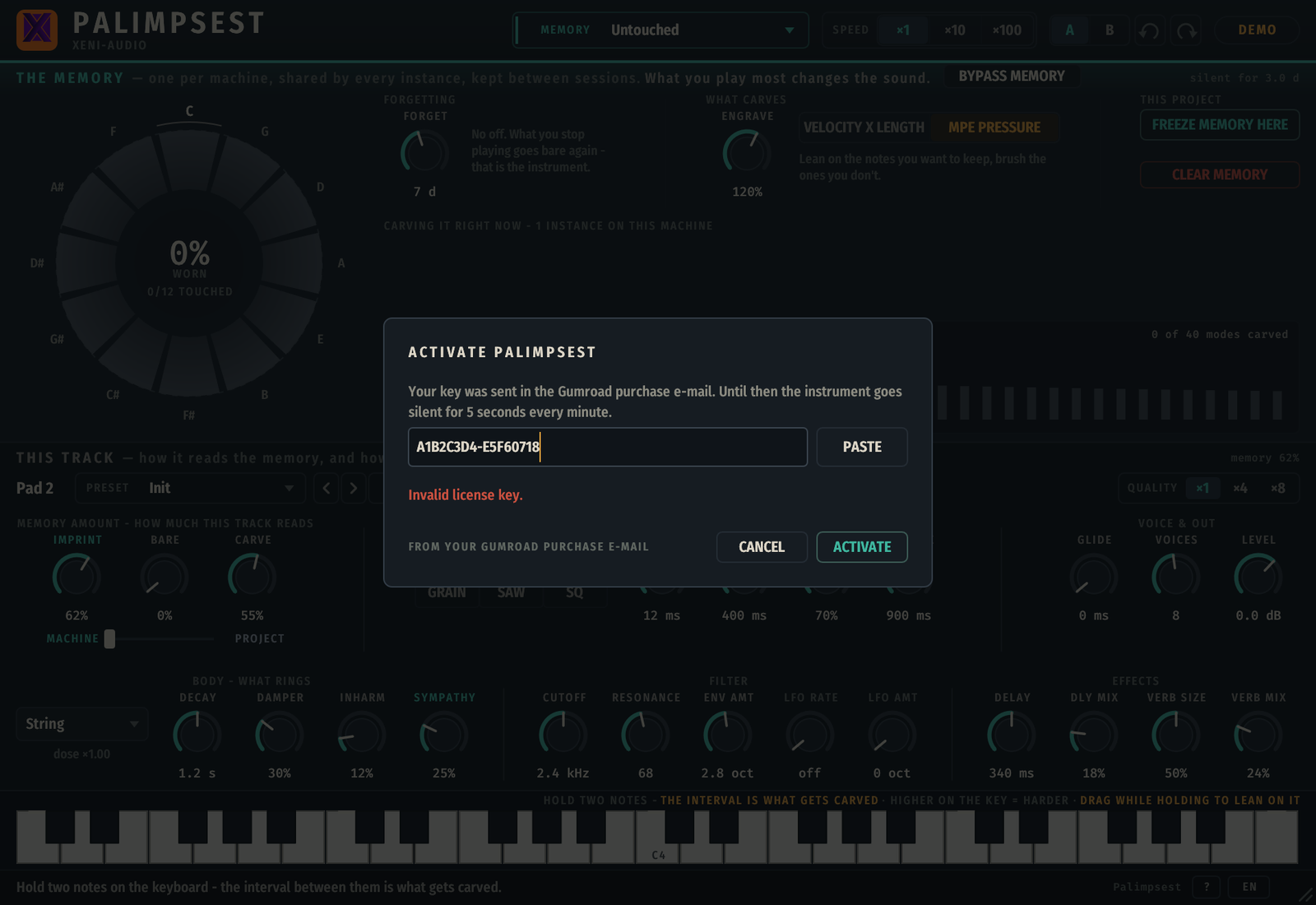Viewport: 1316px width, 905px height.
Task: Click the MACHINE to PROJECT slider handle
Action: [x=109, y=638]
